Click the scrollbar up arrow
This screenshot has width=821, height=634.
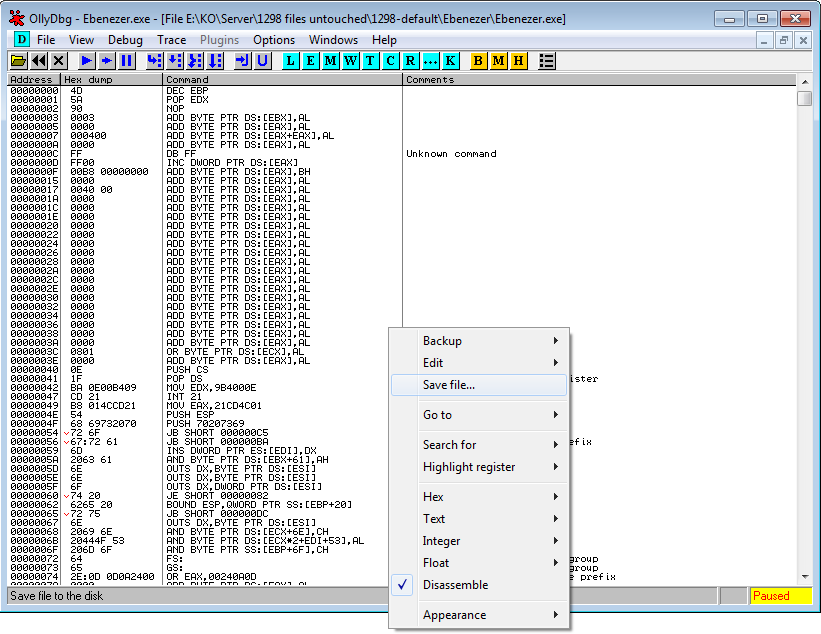point(805,81)
